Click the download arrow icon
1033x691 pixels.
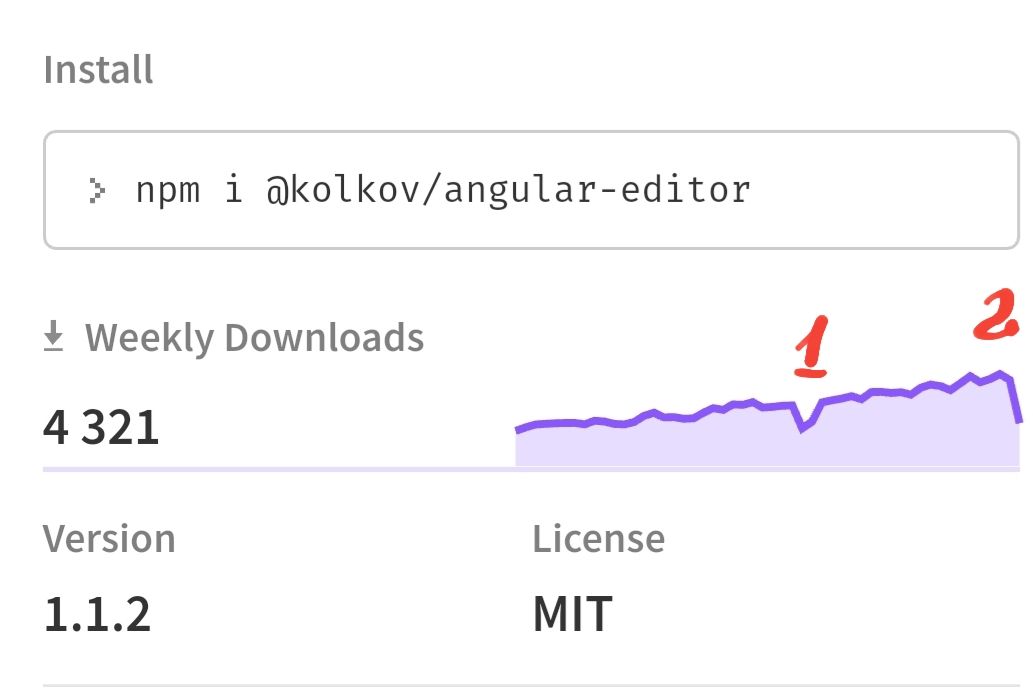[53, 339]
